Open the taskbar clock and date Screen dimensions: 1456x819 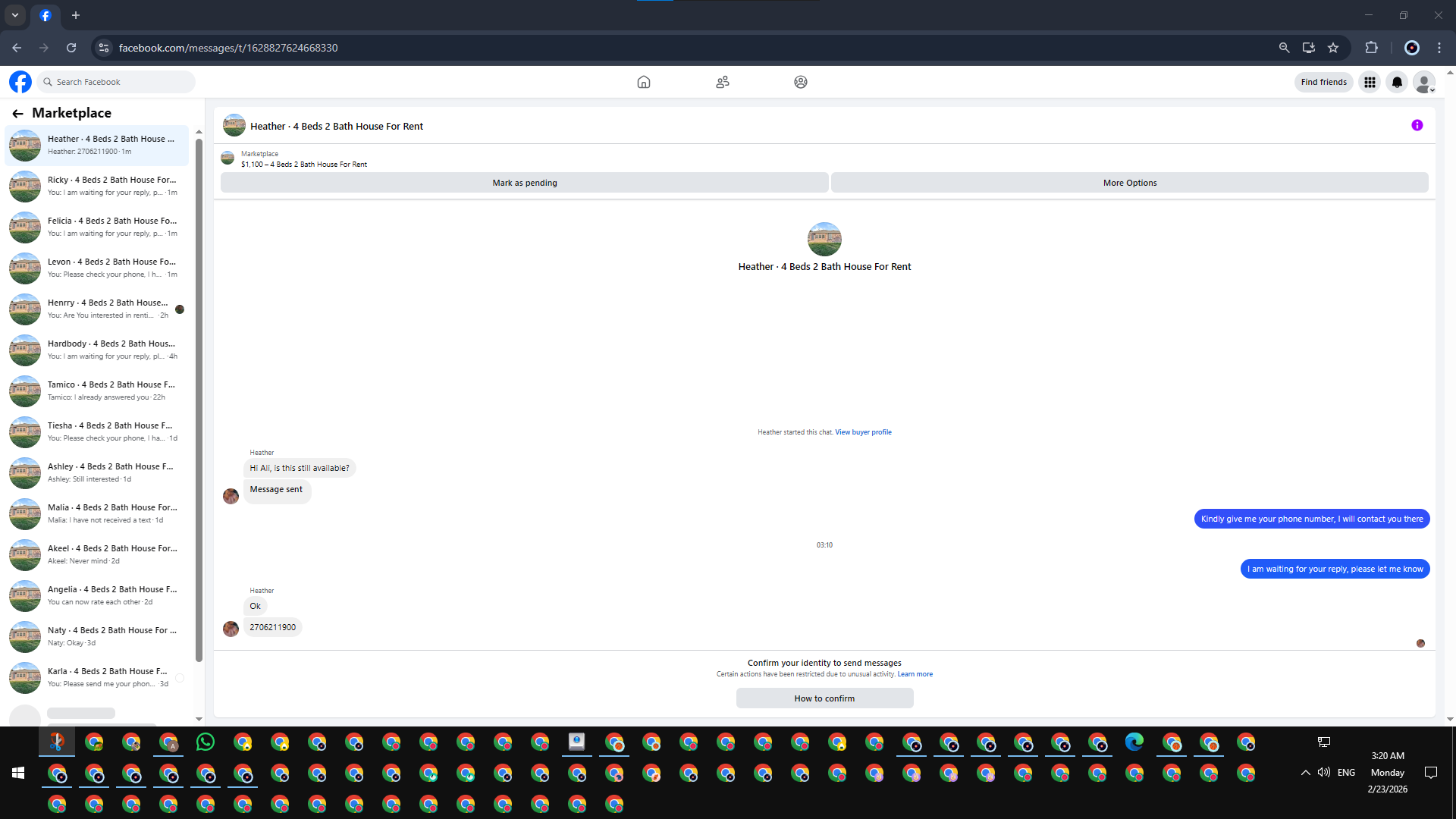[1388, 773]
